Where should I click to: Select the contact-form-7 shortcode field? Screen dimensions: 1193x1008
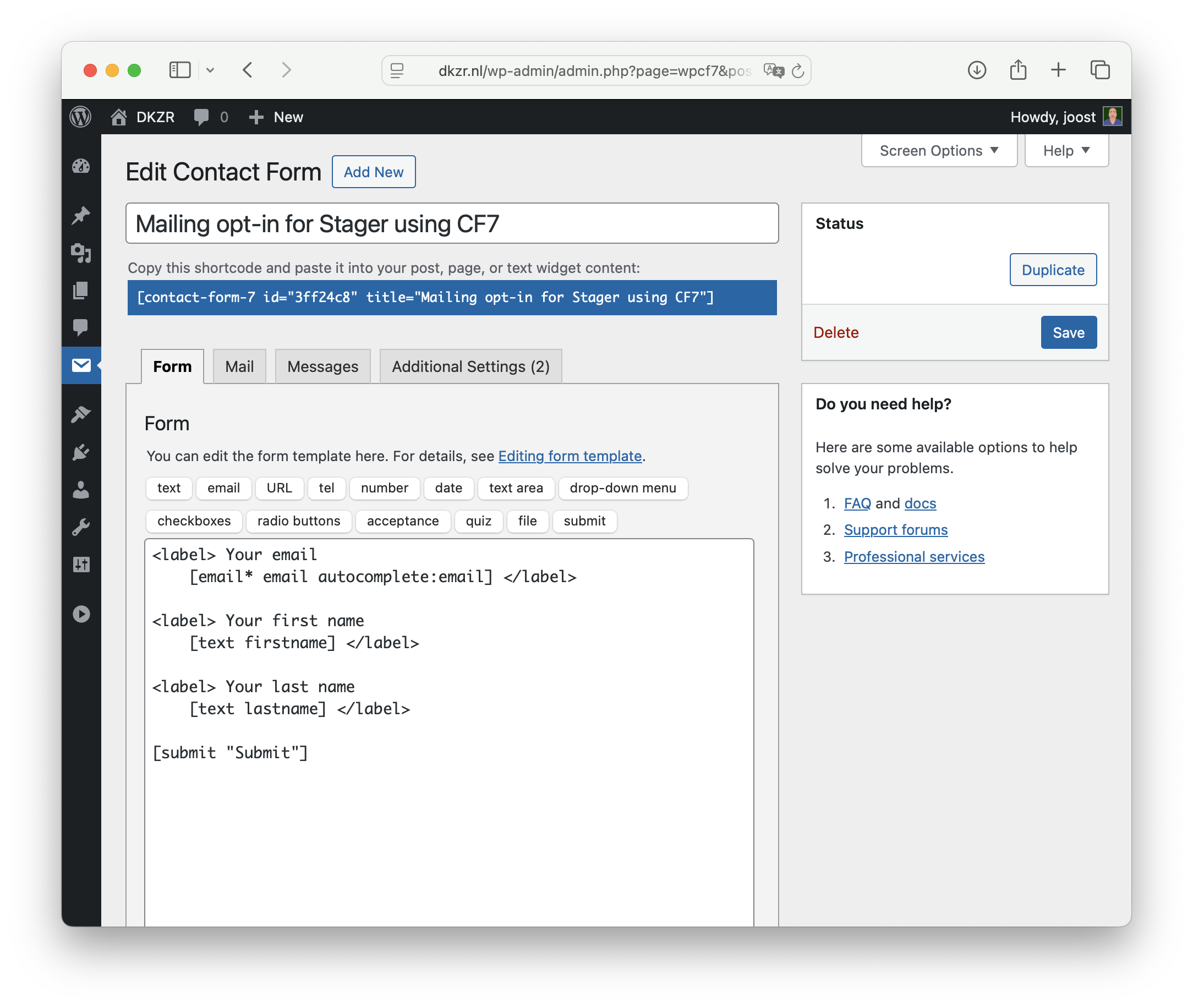452,297
